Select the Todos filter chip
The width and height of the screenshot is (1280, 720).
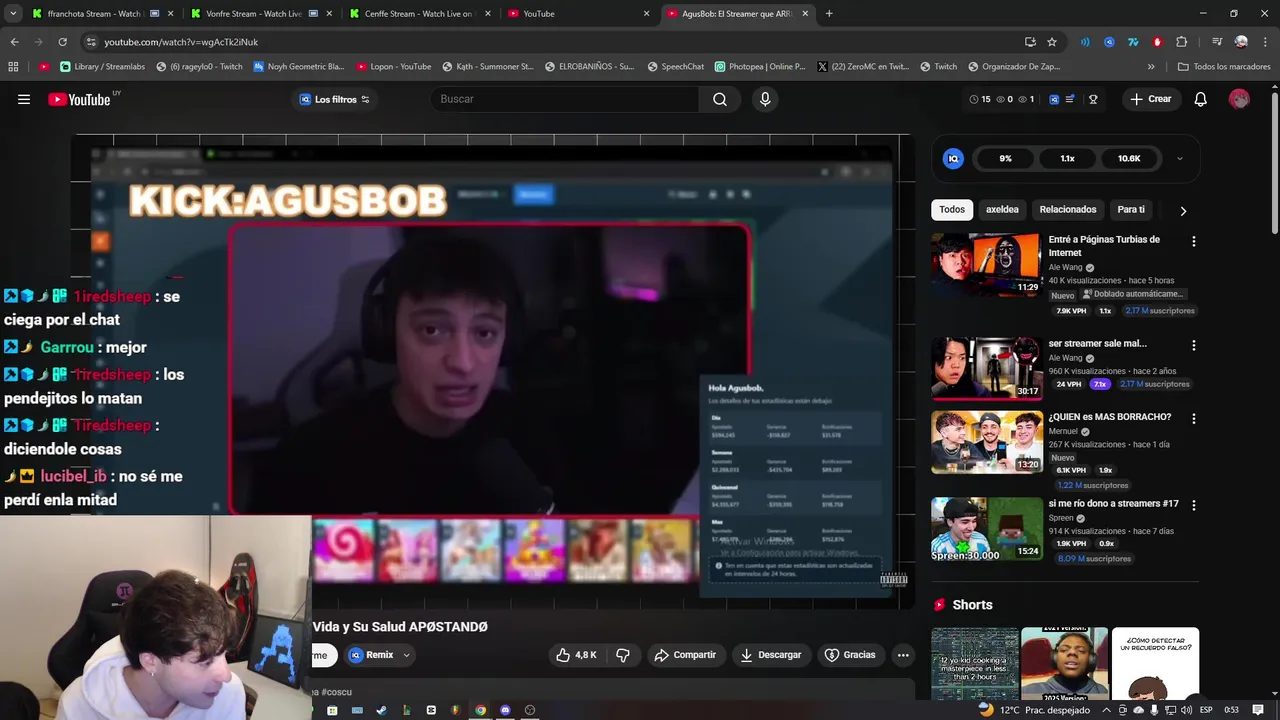pos(952,209)
